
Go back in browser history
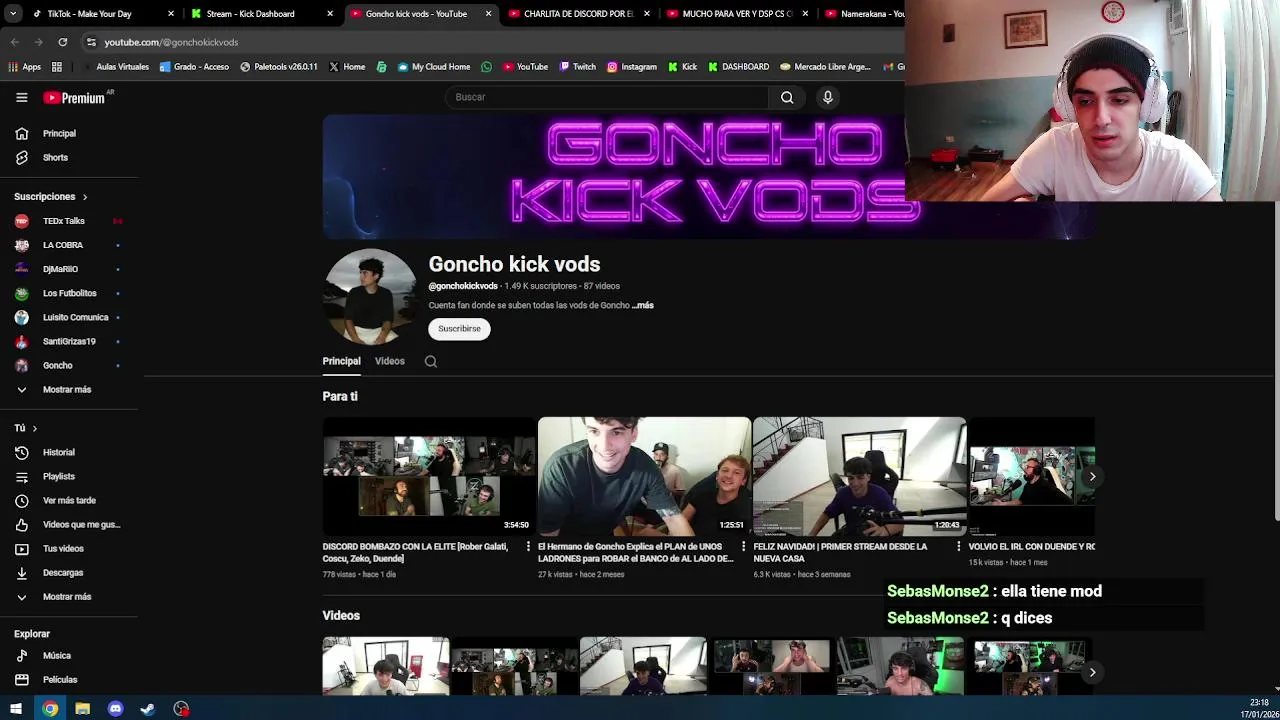pos(14,42)
